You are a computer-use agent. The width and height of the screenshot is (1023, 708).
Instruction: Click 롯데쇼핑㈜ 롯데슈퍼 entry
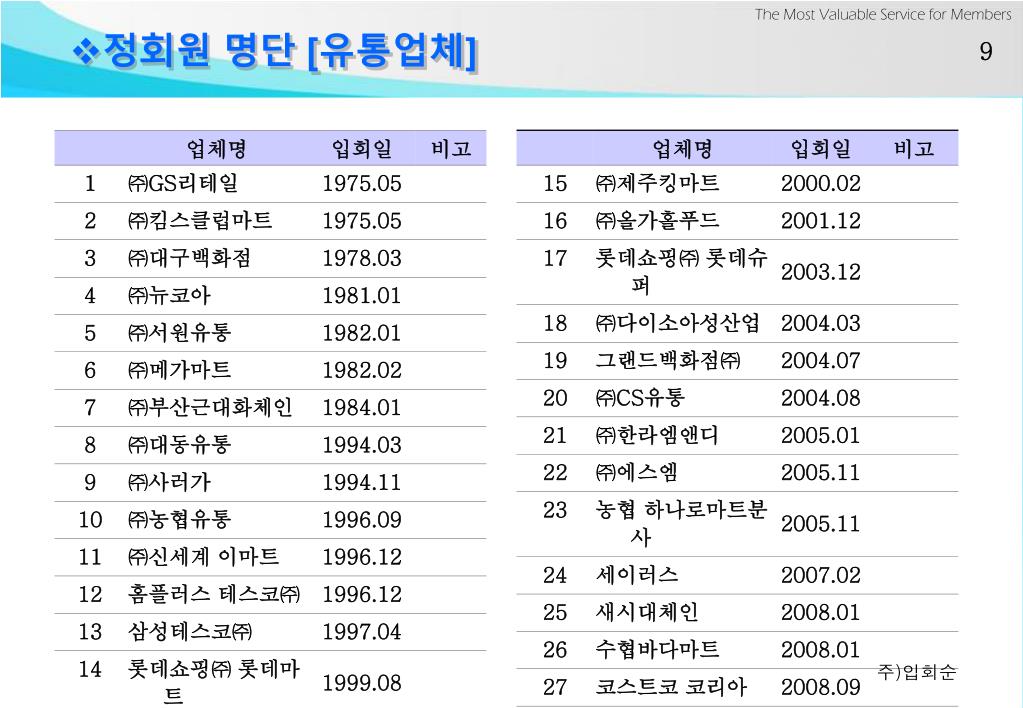pyautogui.click(x=681, y=271)
